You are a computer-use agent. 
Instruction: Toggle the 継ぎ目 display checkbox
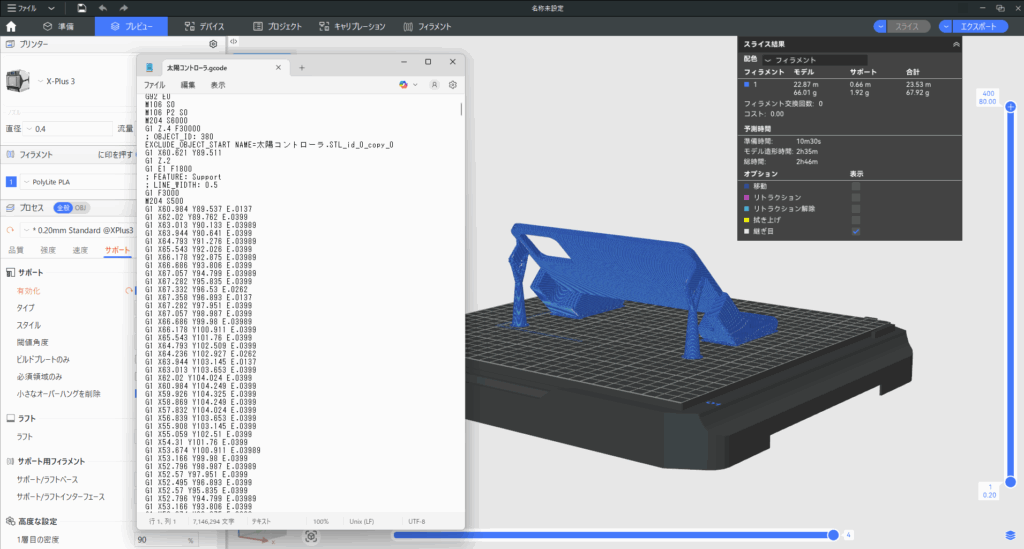tap(855, 231)
